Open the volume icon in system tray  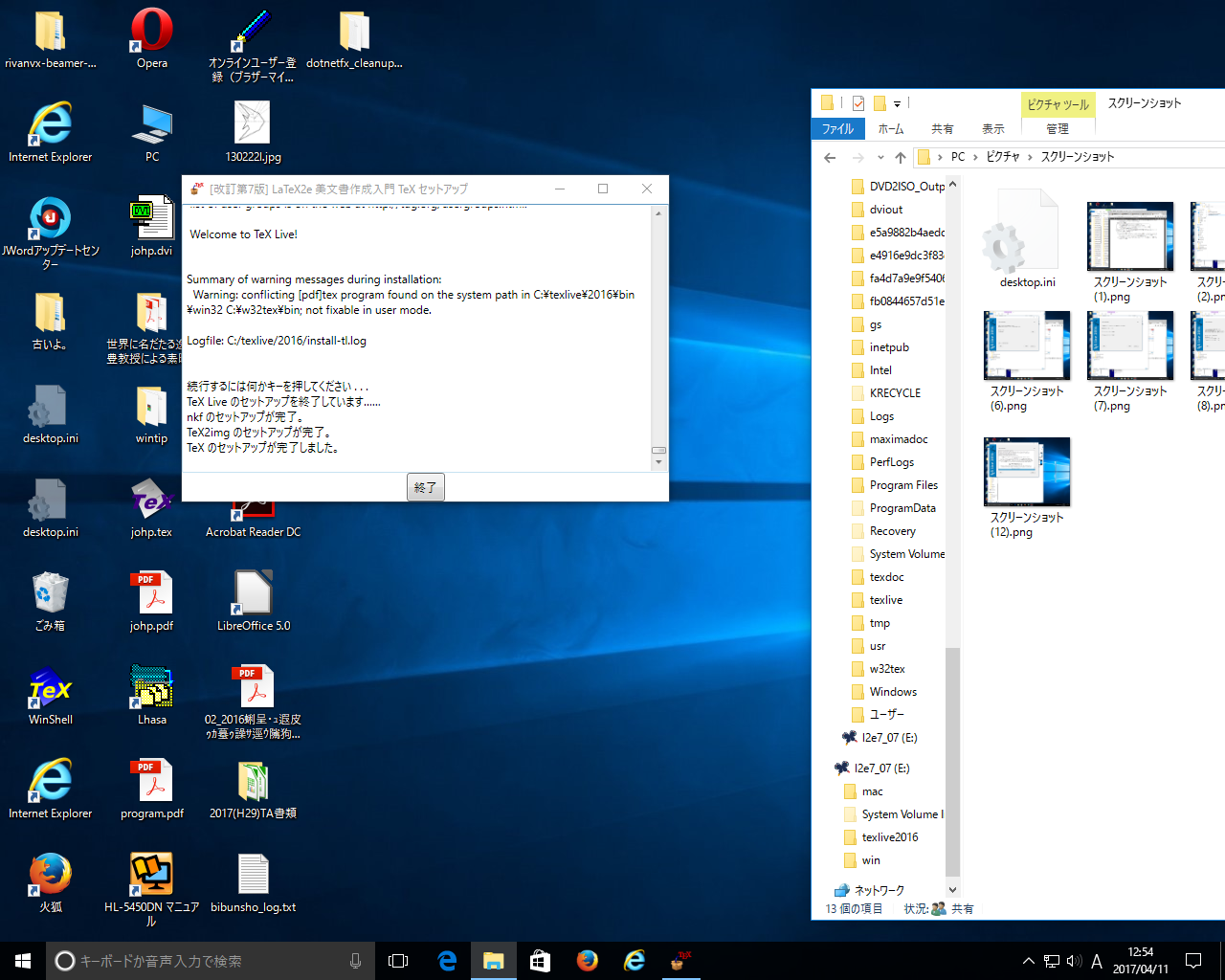[x=1074, y=961]
